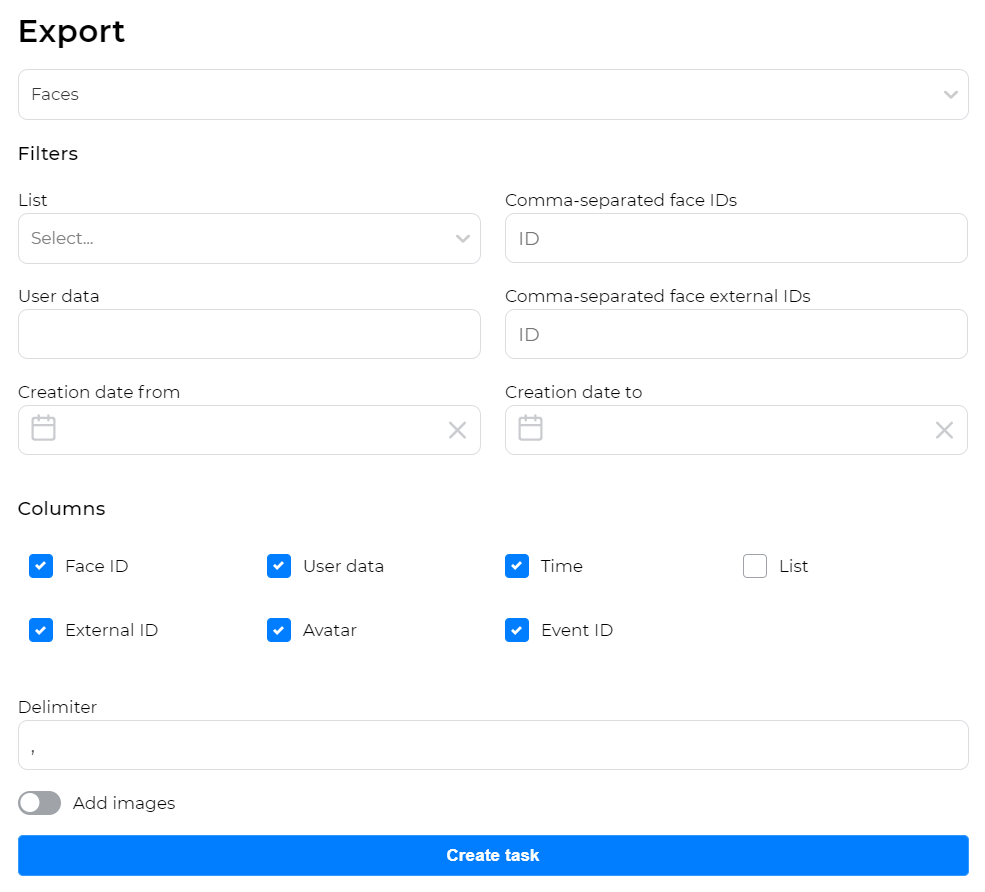Clear the Creation date to field
985x892 pixels.
point(944,429)
